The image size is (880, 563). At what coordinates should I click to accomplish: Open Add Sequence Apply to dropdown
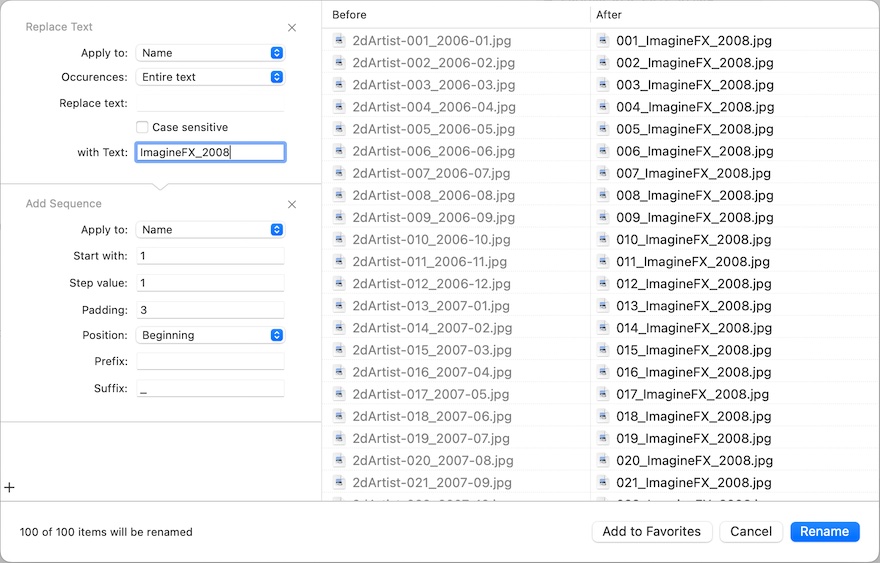[210, 230]
